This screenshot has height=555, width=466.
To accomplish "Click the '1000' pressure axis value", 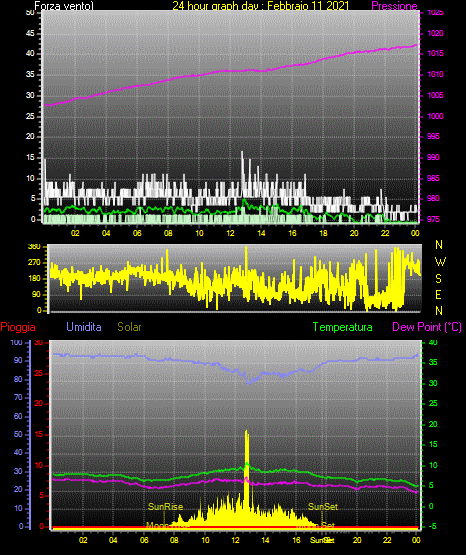I will click(435, 116).
